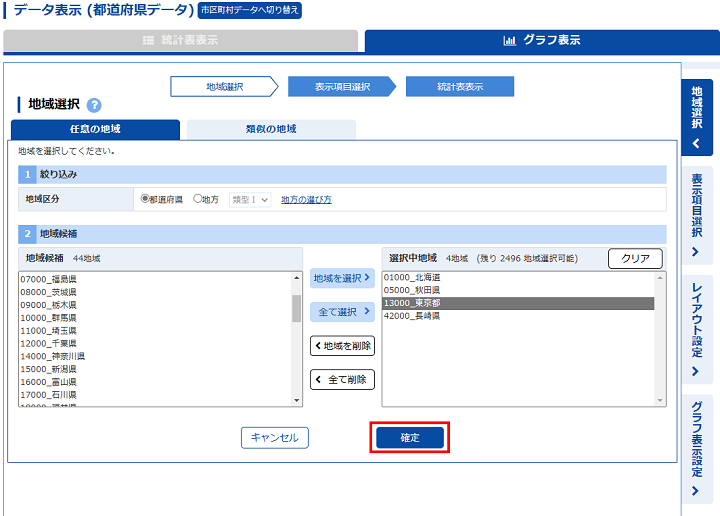Screen dimensions: 720x516
Task: Expand the グラフ表示設定 side panel tab
Action: coord(697,449)
